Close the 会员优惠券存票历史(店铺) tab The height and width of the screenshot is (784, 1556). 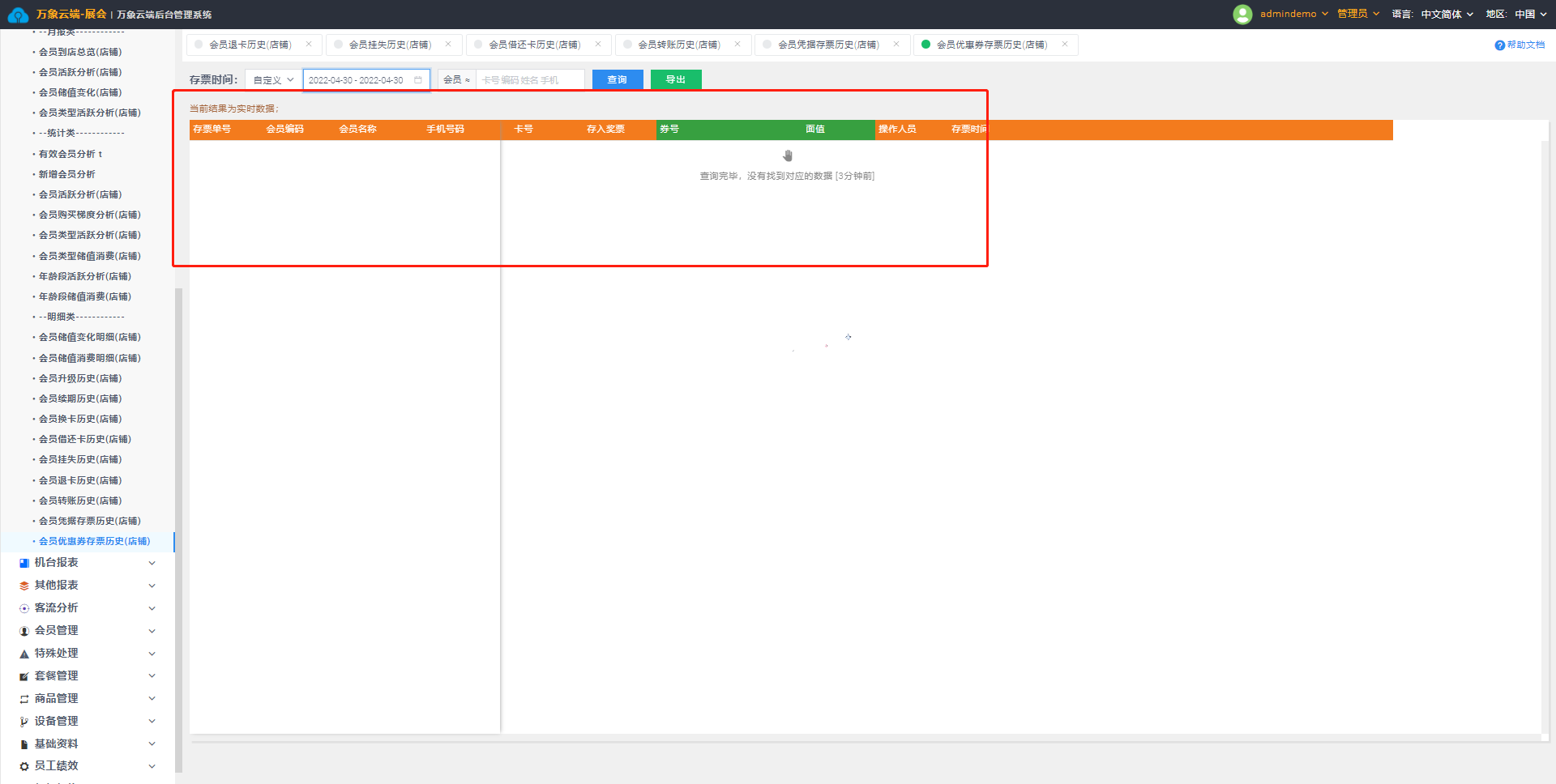click(x=1065, y=45)
